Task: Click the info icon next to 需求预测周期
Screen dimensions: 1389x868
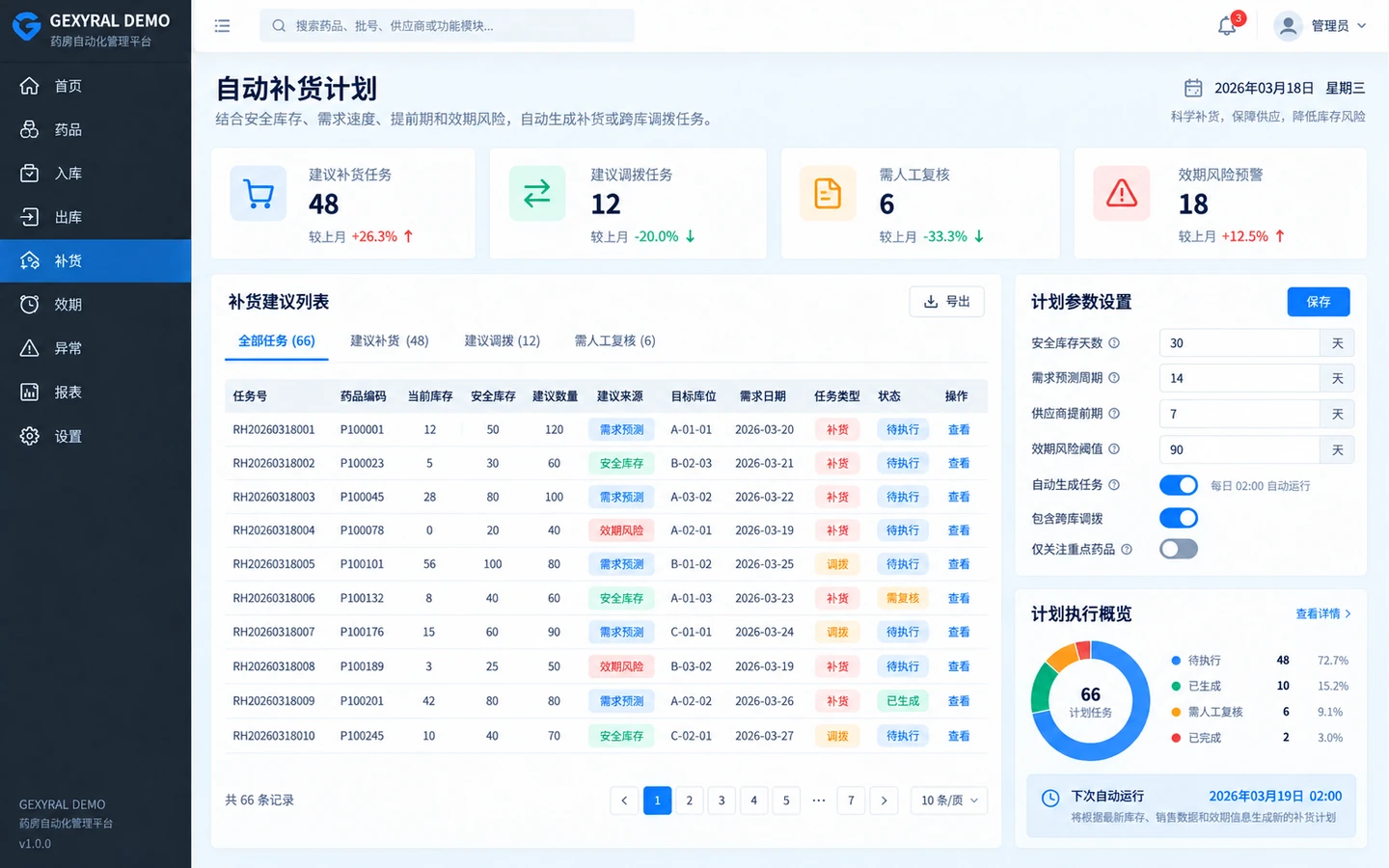Action: pos(1114,378)
